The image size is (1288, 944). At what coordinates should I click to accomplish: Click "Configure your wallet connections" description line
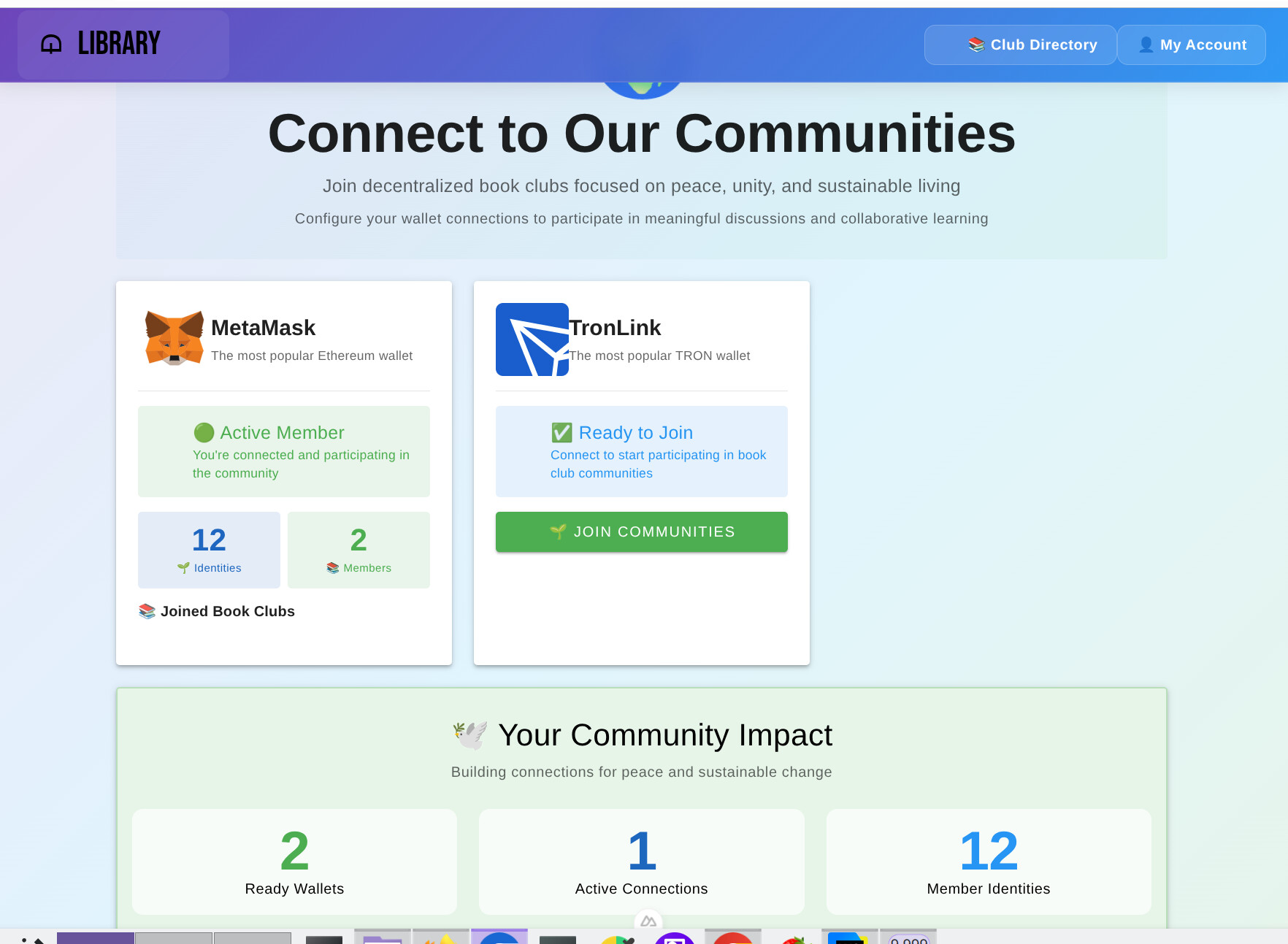[642, 219]
